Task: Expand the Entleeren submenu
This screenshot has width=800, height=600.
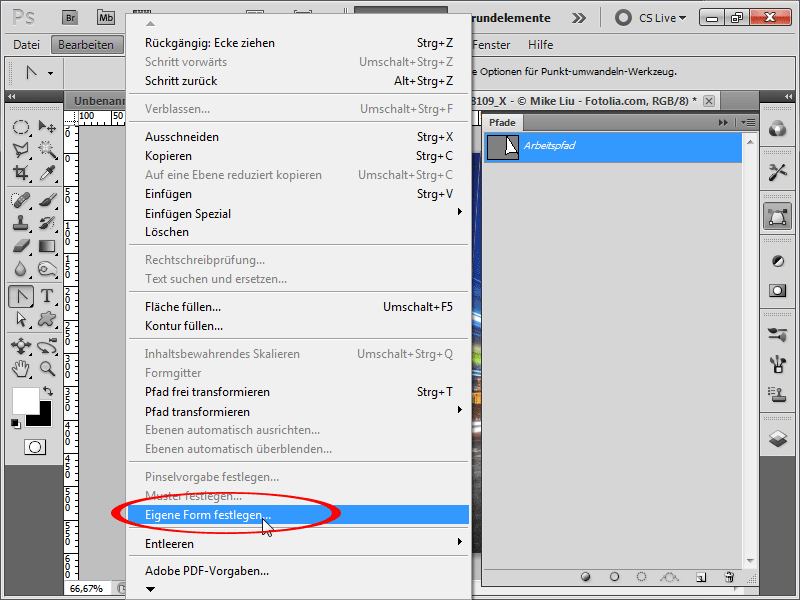Action: (459, 542)
